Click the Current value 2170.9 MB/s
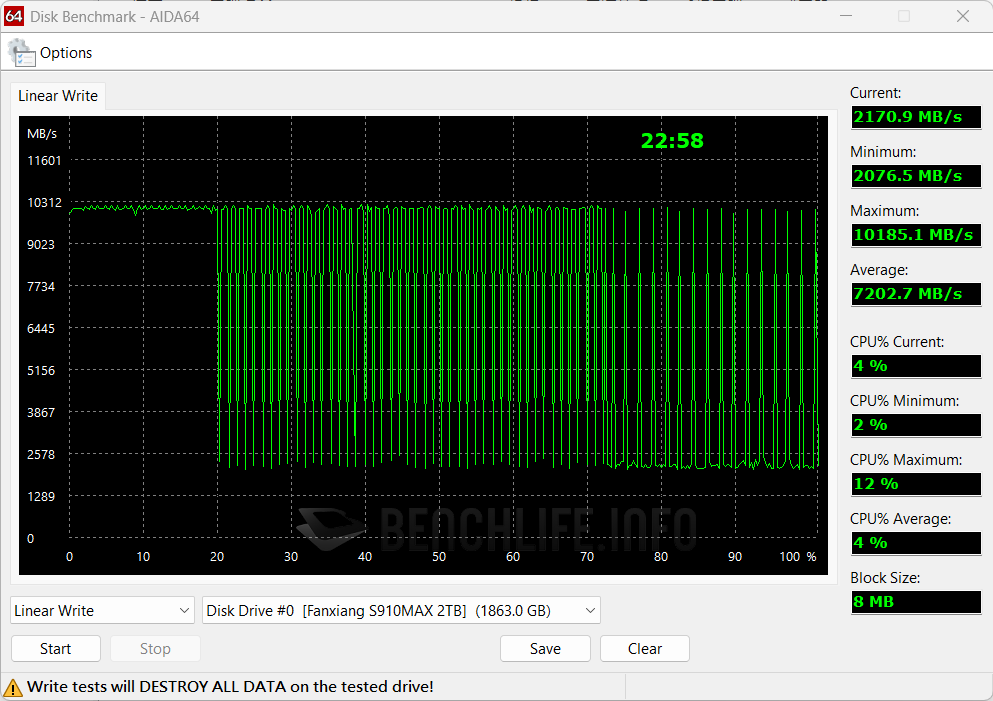Image resolution: width=993 pixels, height=701 pixels. (x=916, y=117)
